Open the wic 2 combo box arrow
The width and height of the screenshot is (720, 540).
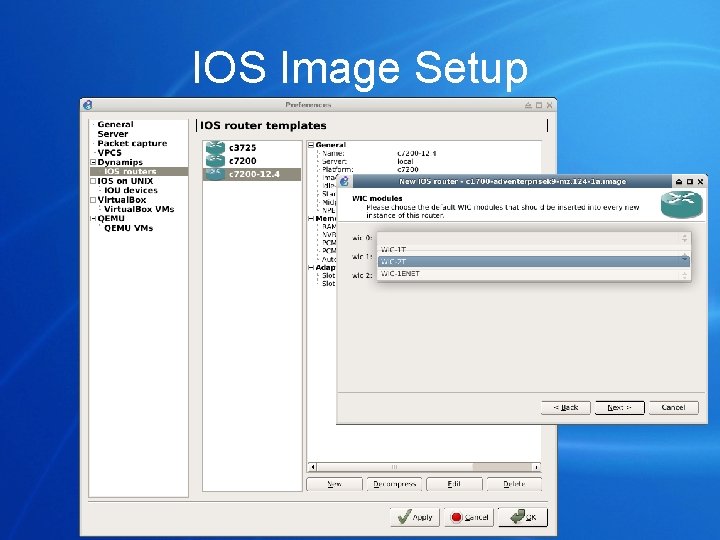(x=684, y=275)
